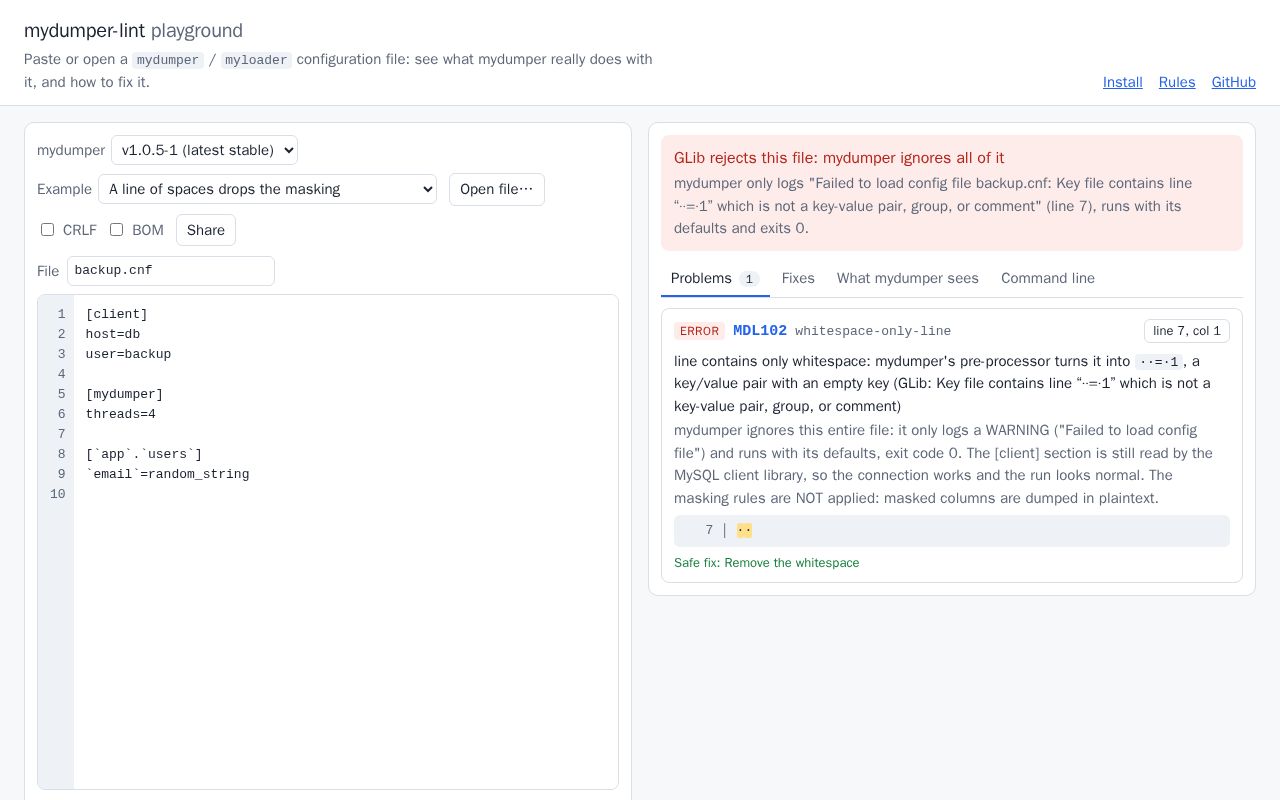Click line number 10 in gutter

click(x=57, y=494)
